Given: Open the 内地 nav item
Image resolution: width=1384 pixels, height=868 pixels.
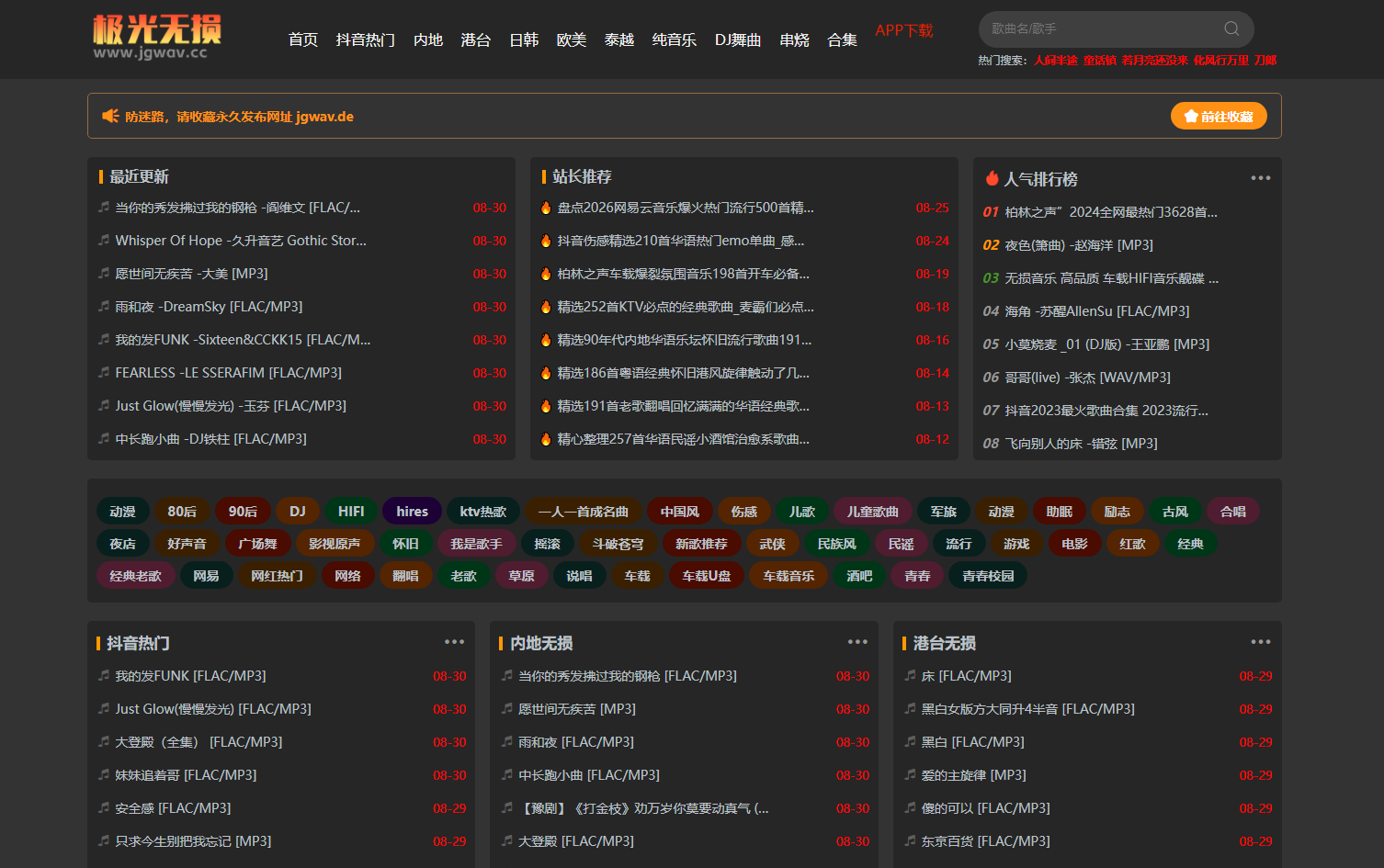Looking at the screenshot, I should pyautogui.click(x=428, y=39).
